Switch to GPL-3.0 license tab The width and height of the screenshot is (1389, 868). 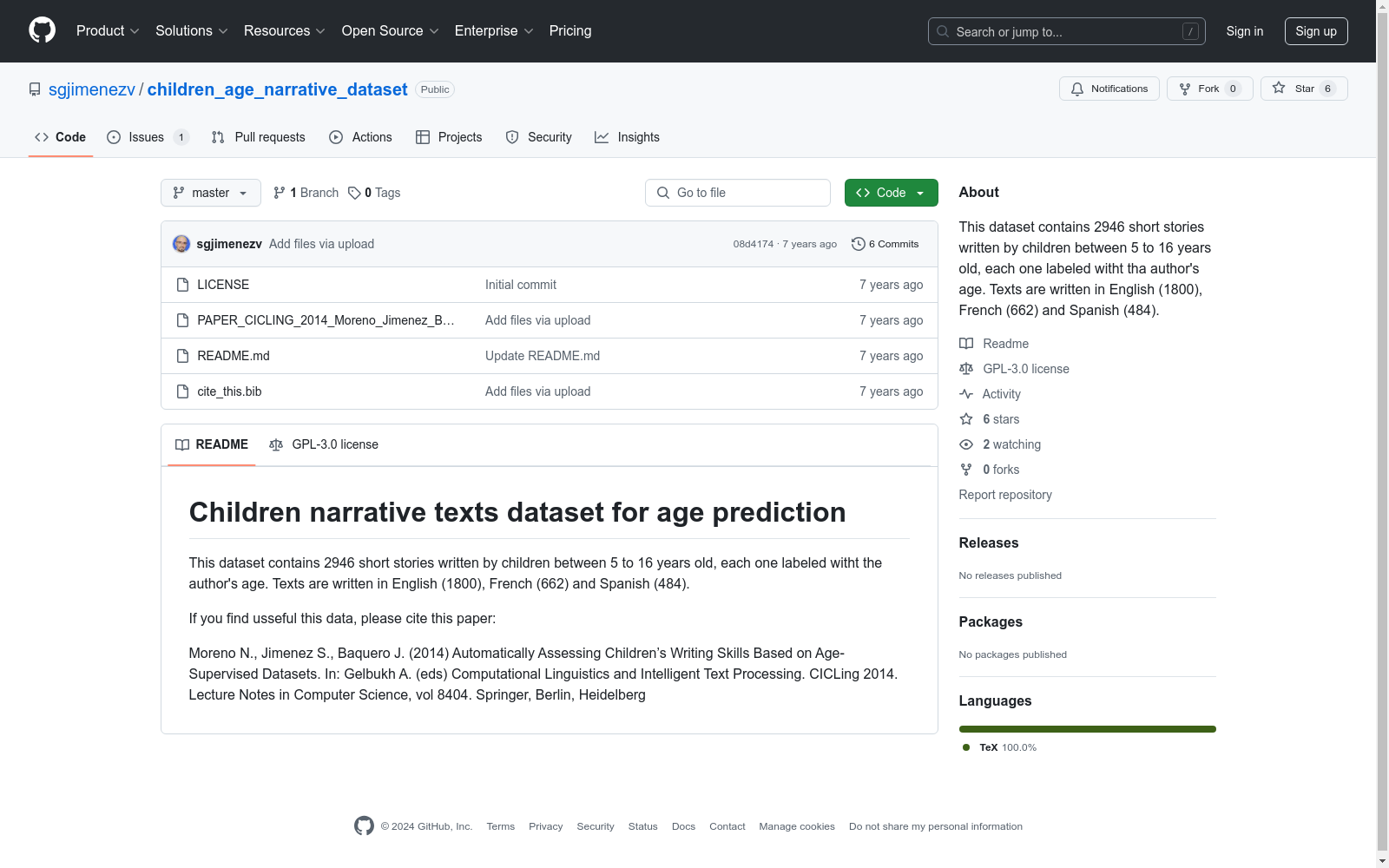[x=324, y=444]
